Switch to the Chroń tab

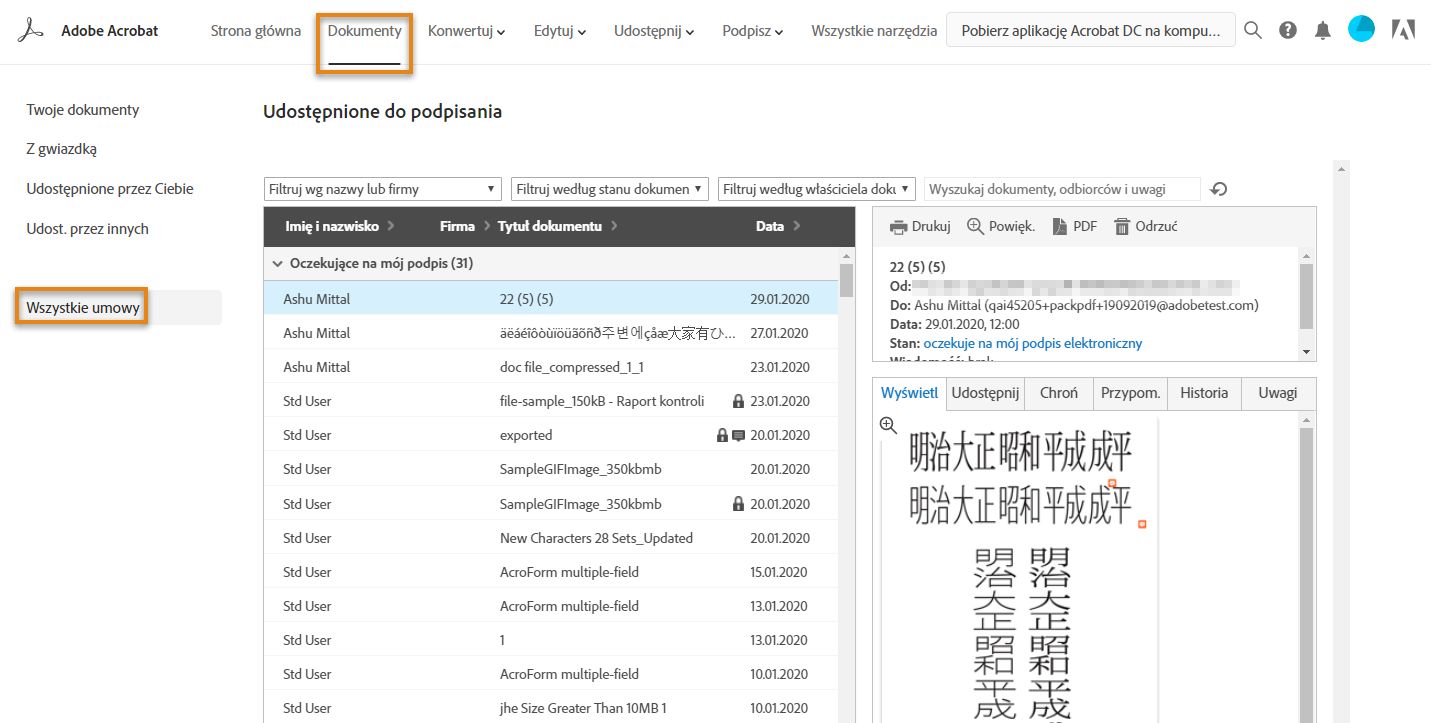click(1059, 394)
